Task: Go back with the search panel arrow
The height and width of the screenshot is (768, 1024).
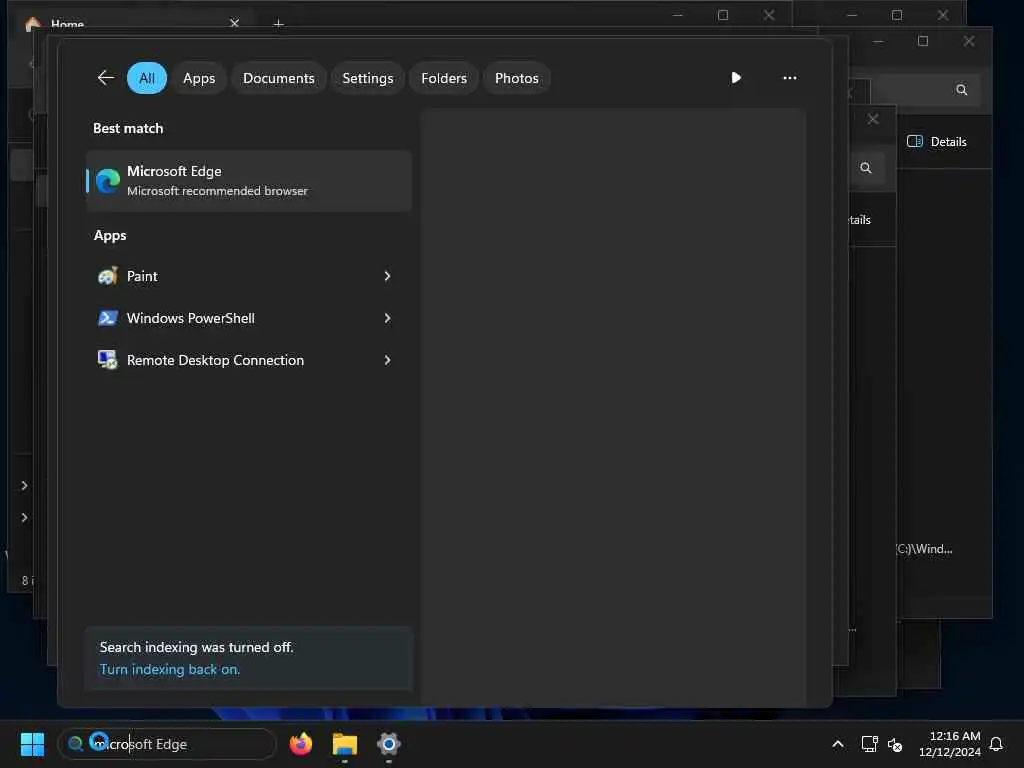Action: 106,78
